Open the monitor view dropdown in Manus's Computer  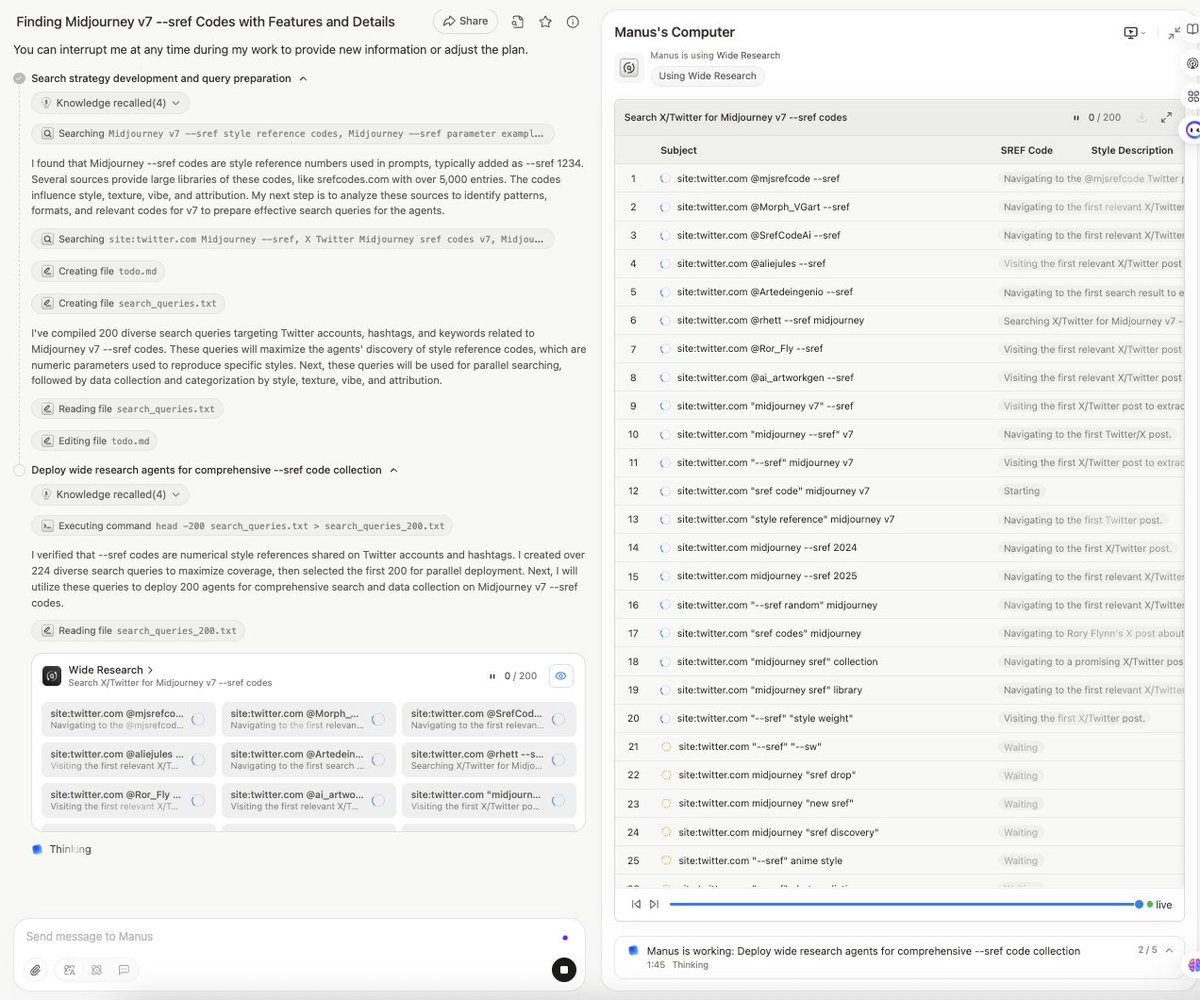[x=1135, y=33]
